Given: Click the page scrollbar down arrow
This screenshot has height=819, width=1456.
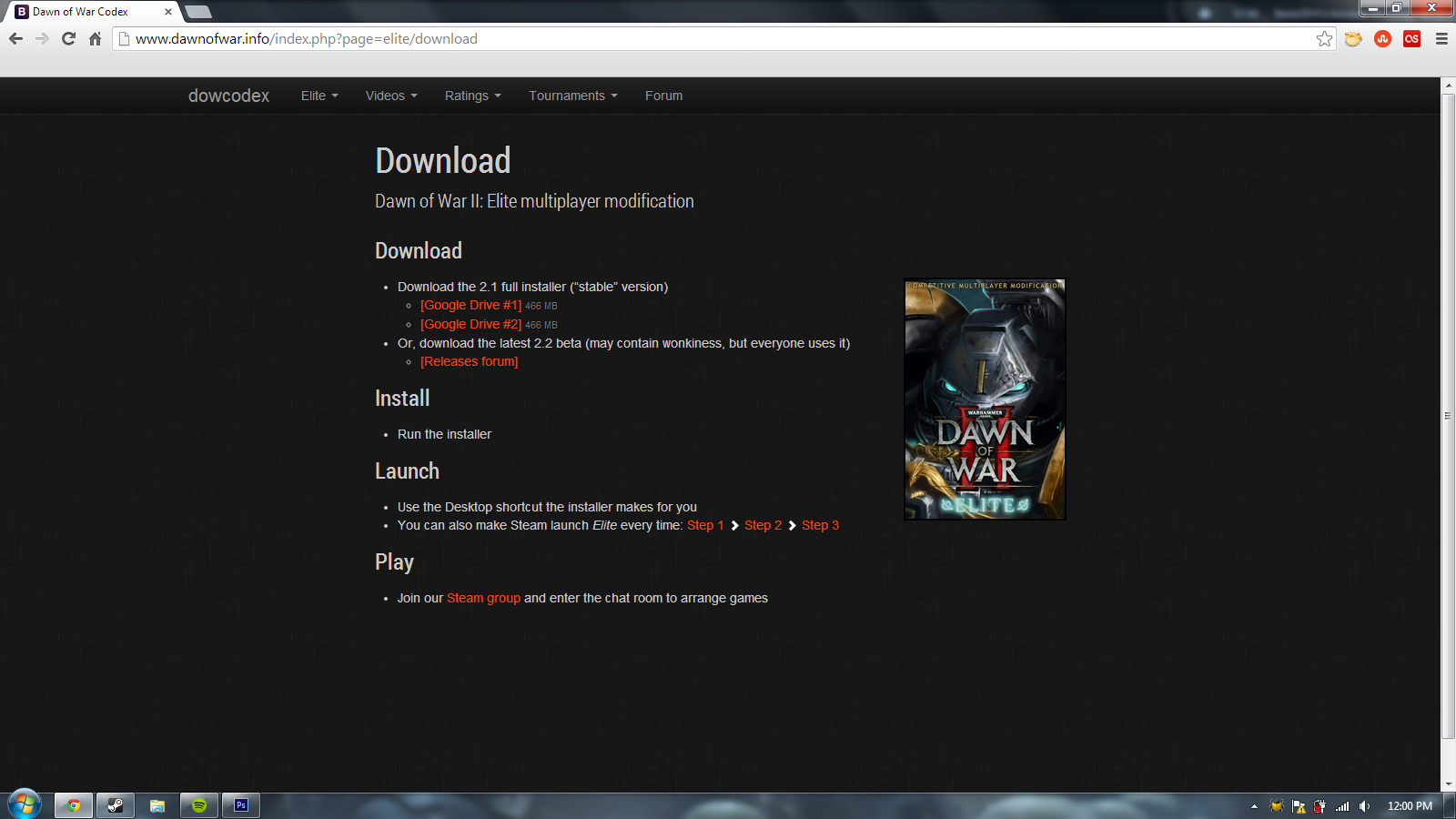Looking at the screenshot, I should pyautogui.click(x=1449, y=784).
